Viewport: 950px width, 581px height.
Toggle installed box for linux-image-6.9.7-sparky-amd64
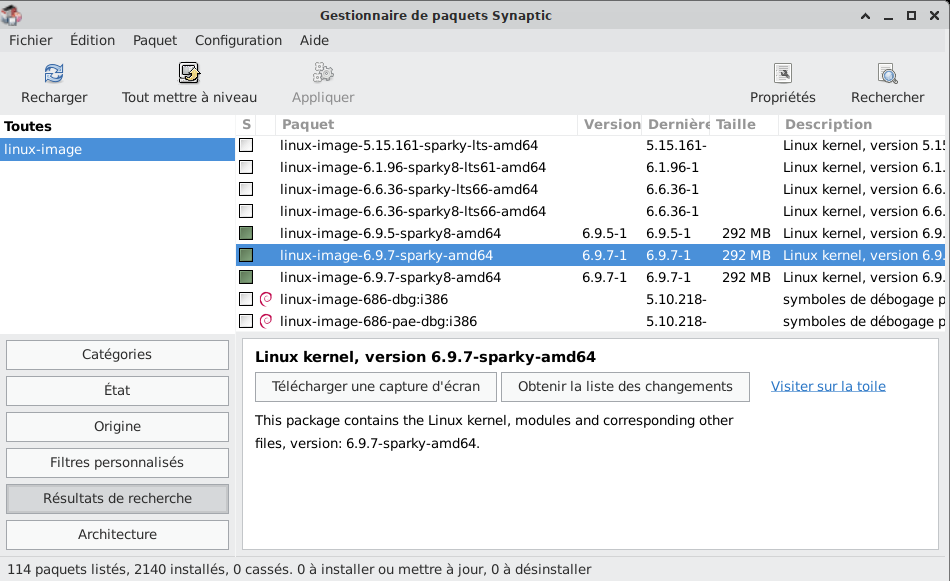click(x=246, y=255)
